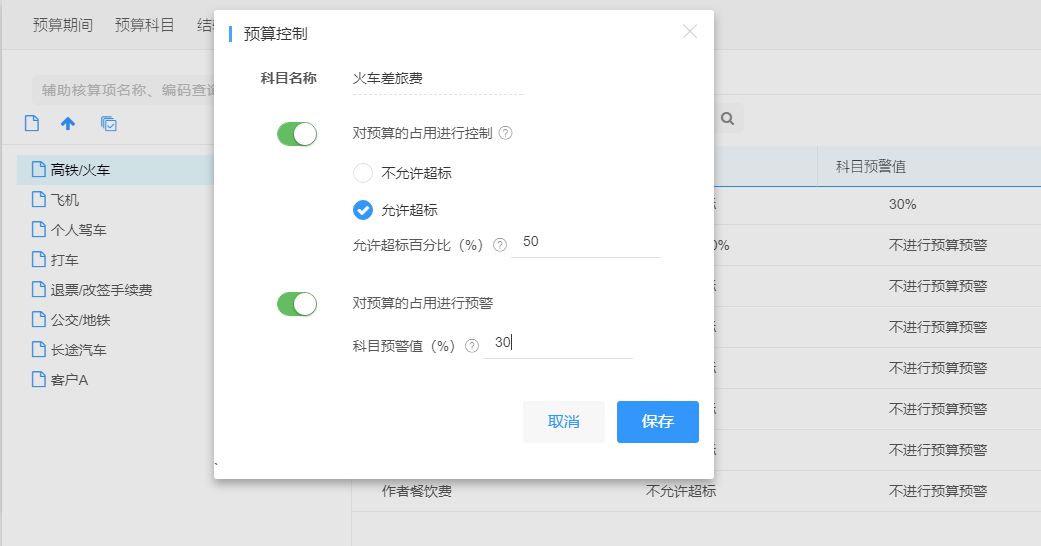
Task: Click the file icon beside 客户A
Action: tap(39, 379)
